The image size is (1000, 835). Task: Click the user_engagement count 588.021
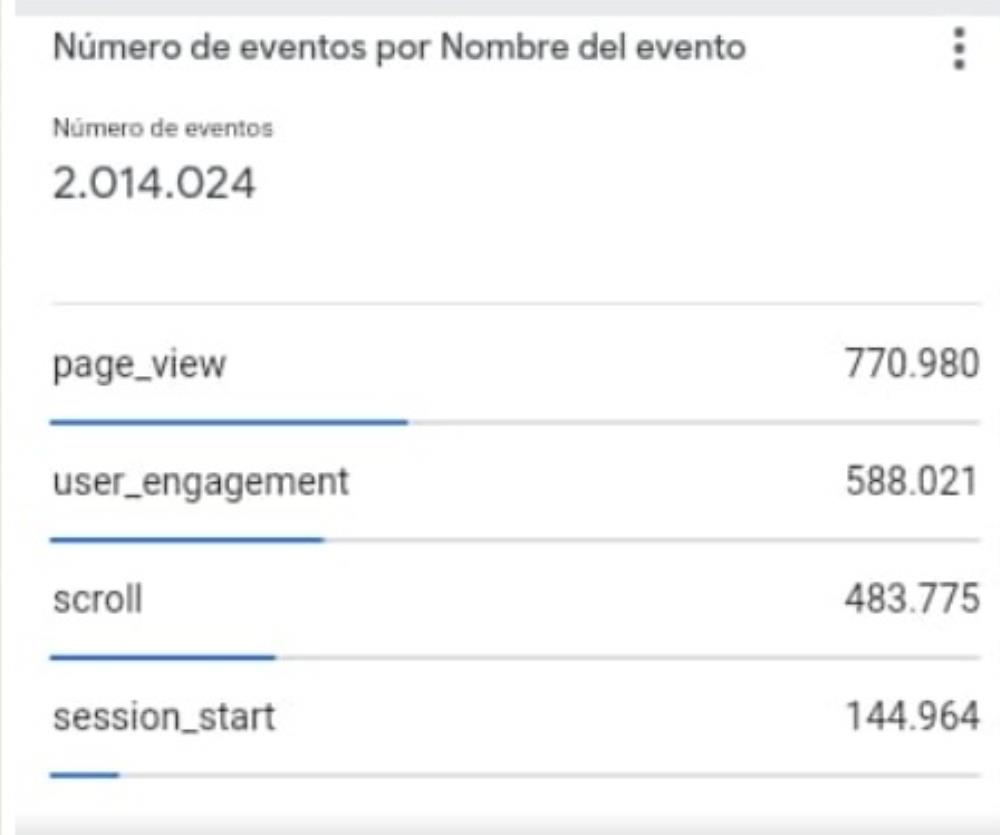tap(911, 482)
